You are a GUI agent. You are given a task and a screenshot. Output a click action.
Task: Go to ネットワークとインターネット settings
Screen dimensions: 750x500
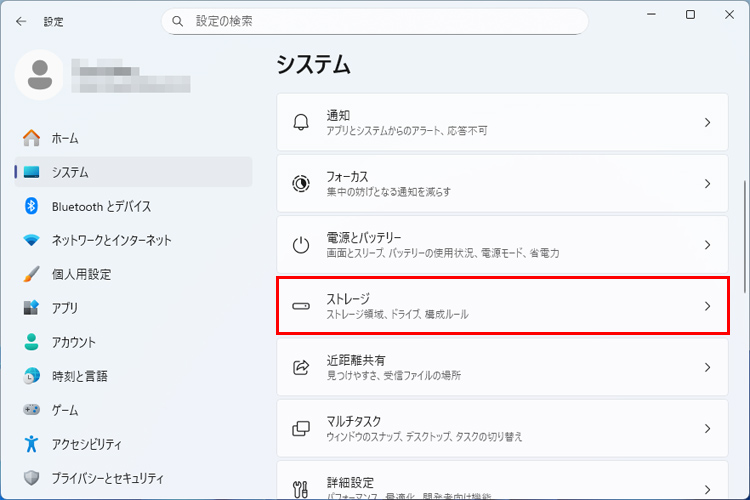click(111, 240)
